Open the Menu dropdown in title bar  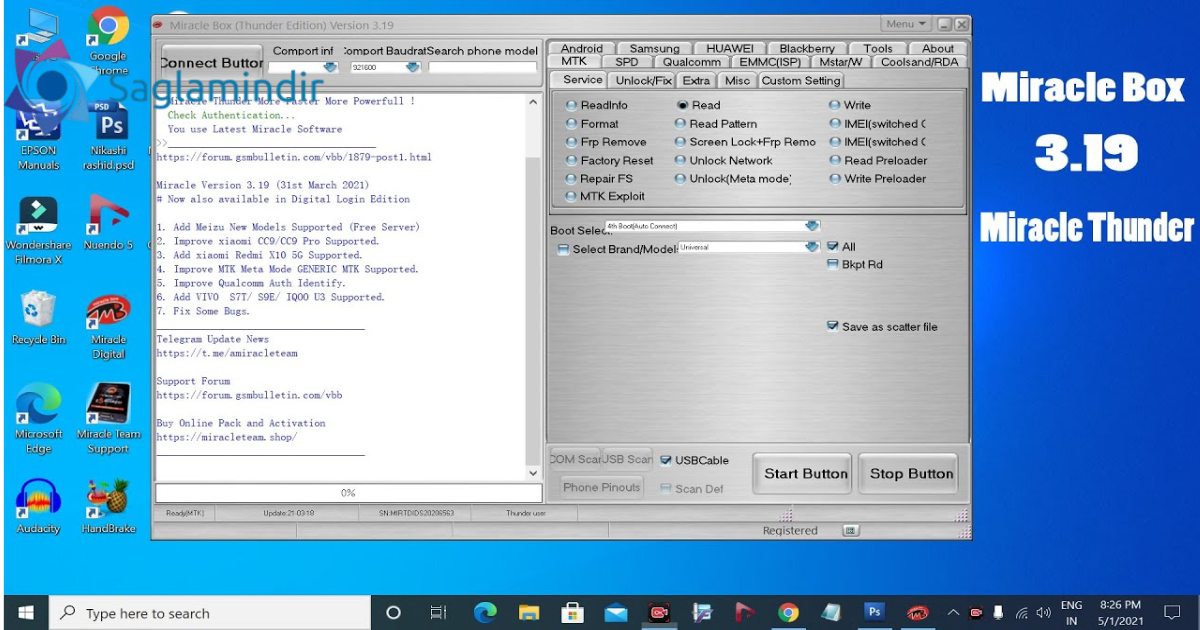click(x=906, y=24)
